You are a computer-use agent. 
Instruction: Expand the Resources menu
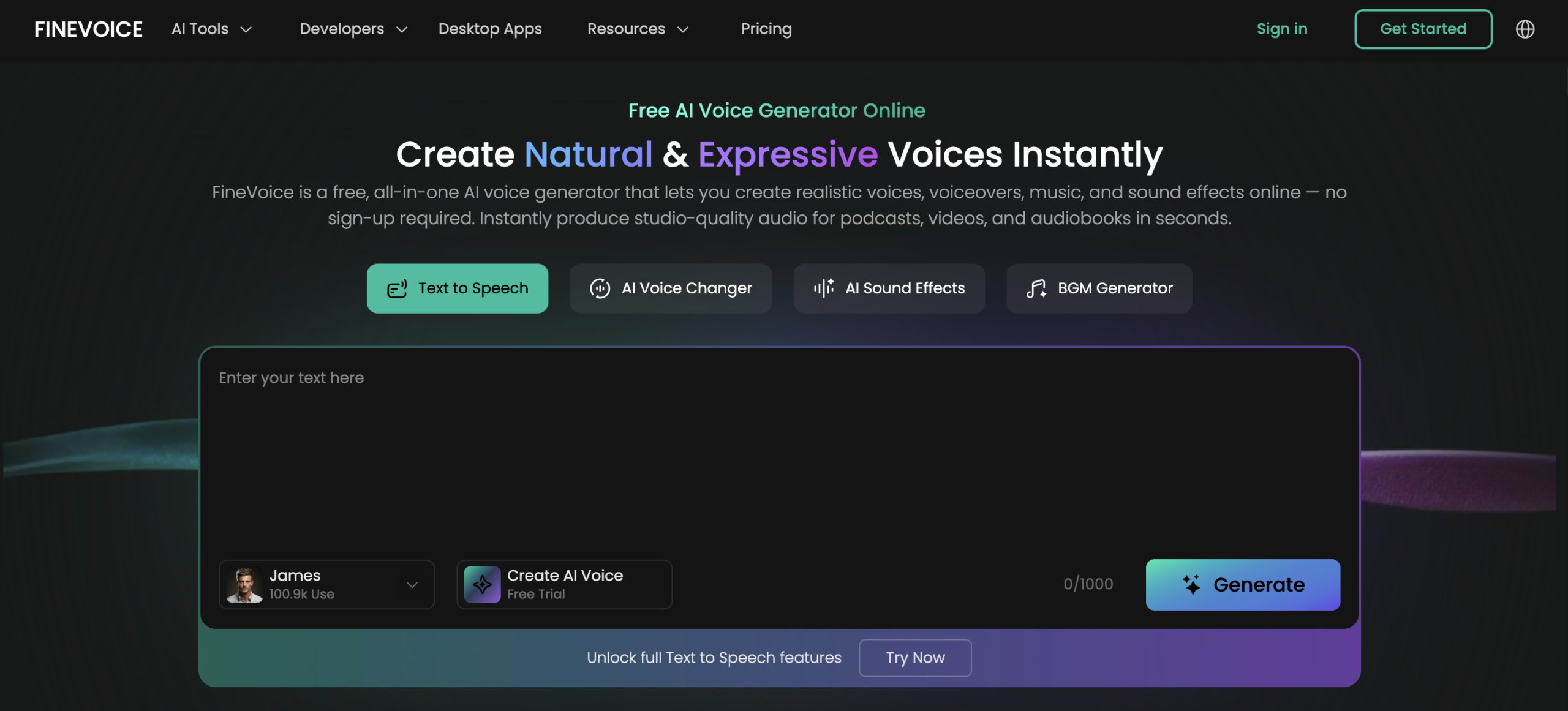click(638, 29)
